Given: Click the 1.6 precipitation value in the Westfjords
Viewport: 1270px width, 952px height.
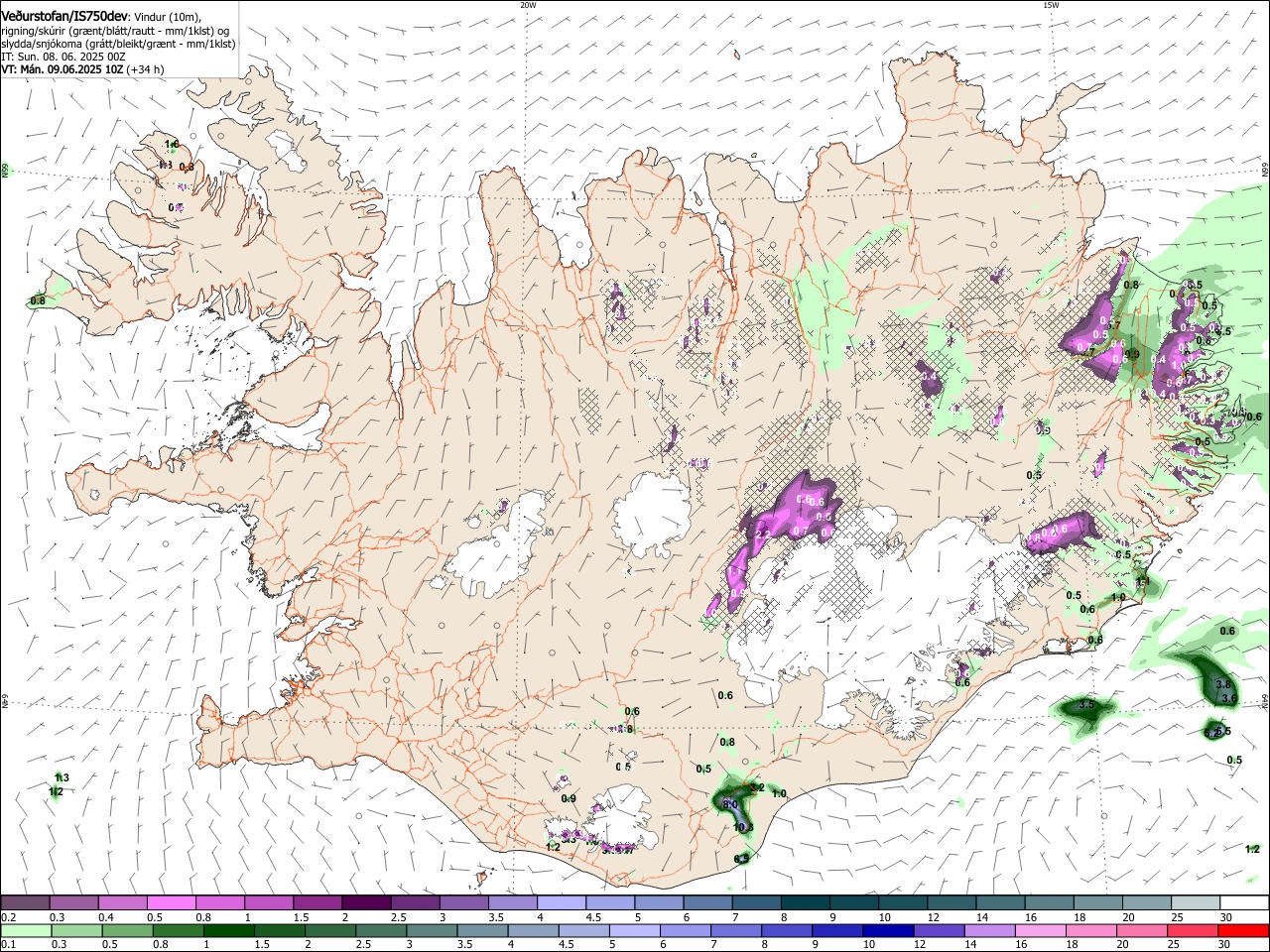Looking at the screenshot, I should point(172,145).
